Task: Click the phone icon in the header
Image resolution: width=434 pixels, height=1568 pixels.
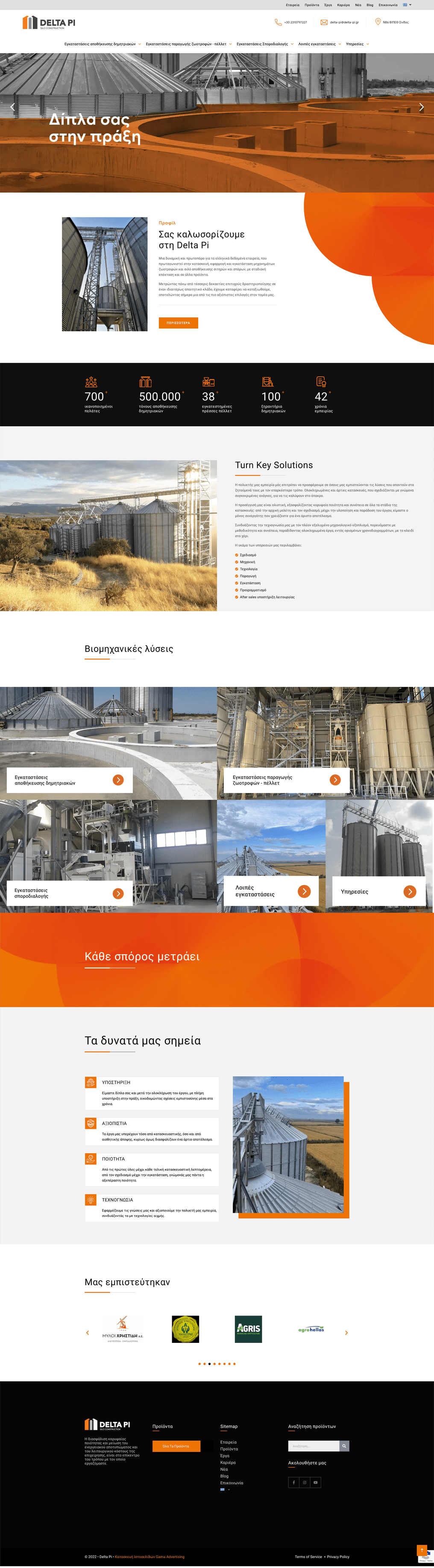Action: point(278,22)
